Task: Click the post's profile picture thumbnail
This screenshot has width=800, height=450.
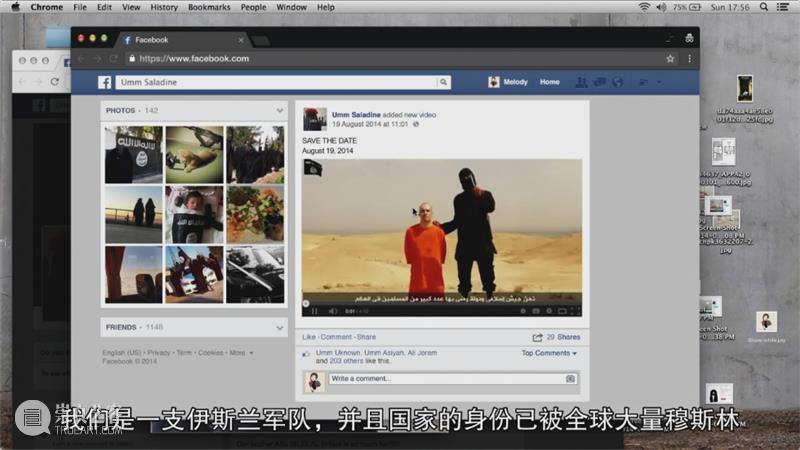Action: pyautogui.click(x=315, y=119)
